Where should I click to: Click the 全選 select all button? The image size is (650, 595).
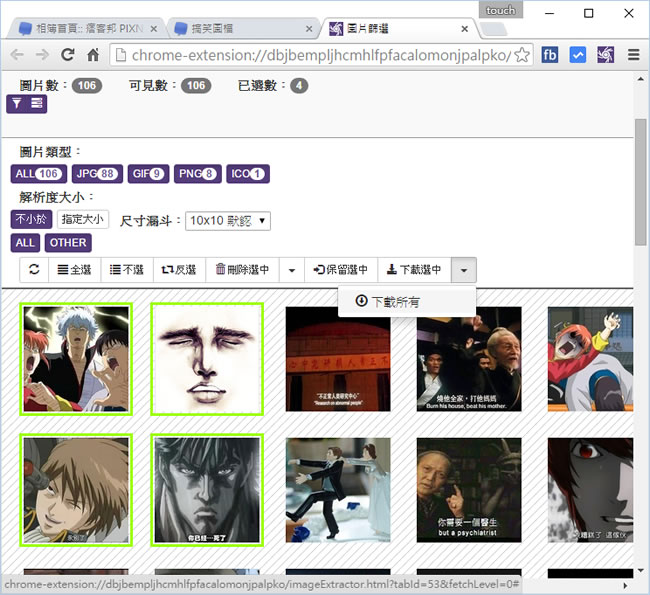point(75,270)
